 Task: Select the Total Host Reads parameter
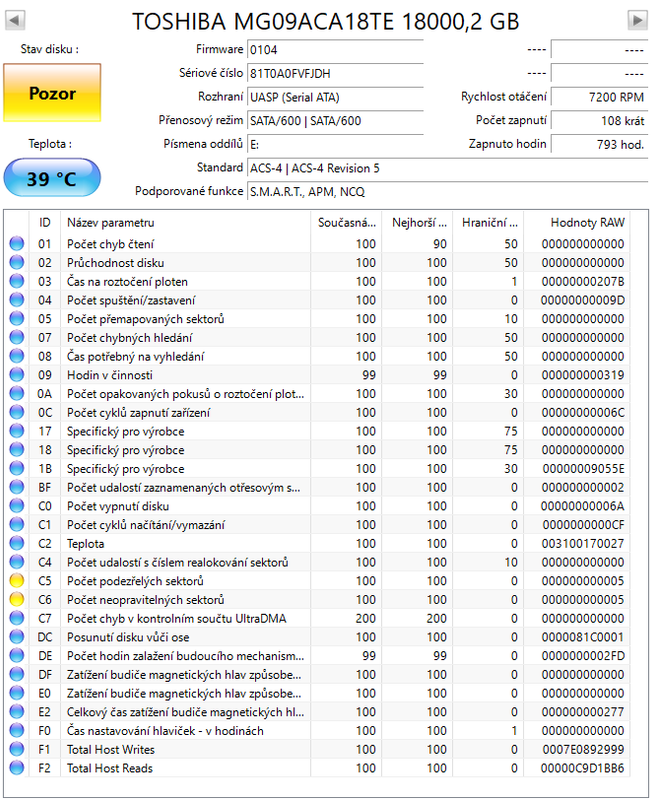(110, 768)
